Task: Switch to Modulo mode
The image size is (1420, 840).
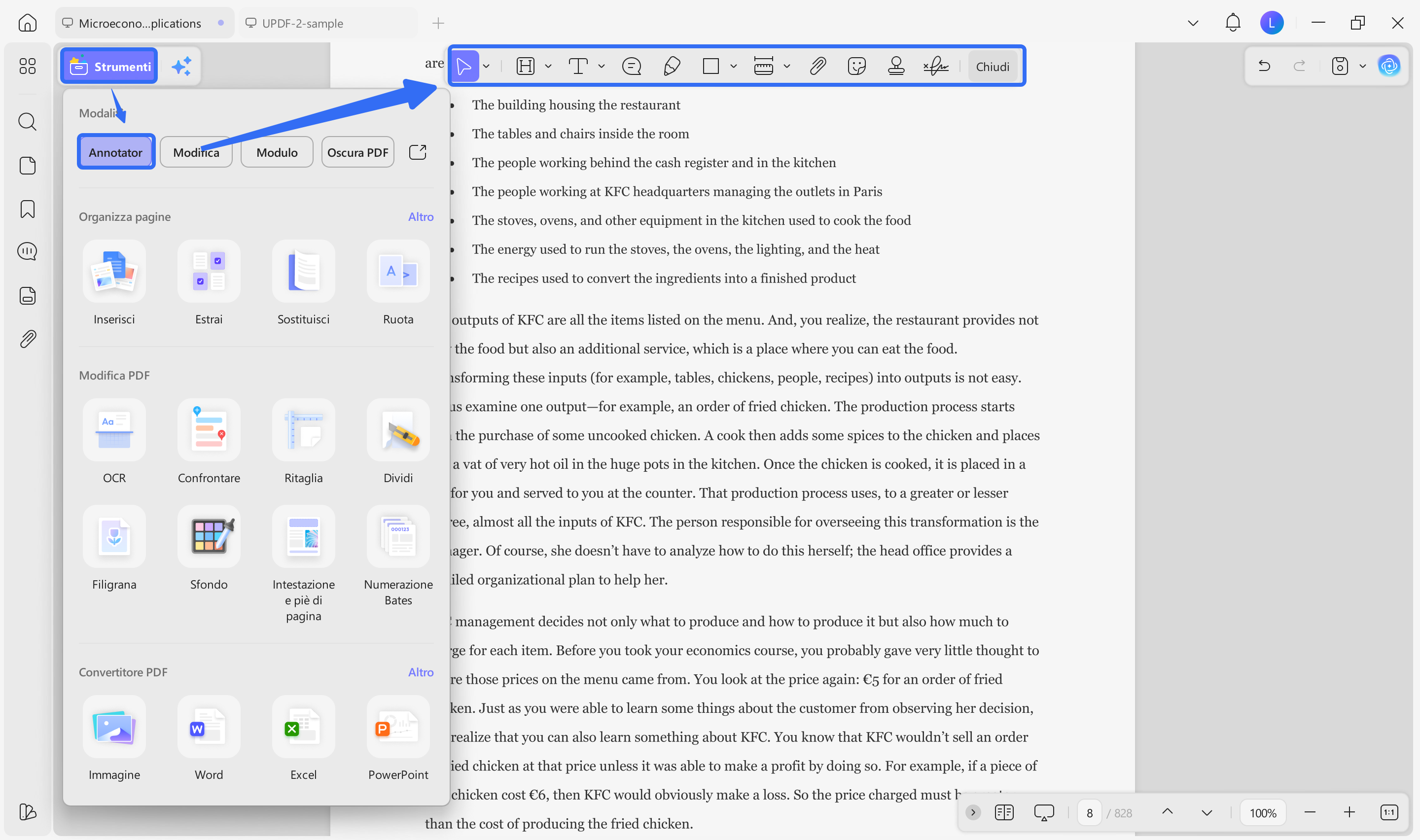Action: pos(277,152)
